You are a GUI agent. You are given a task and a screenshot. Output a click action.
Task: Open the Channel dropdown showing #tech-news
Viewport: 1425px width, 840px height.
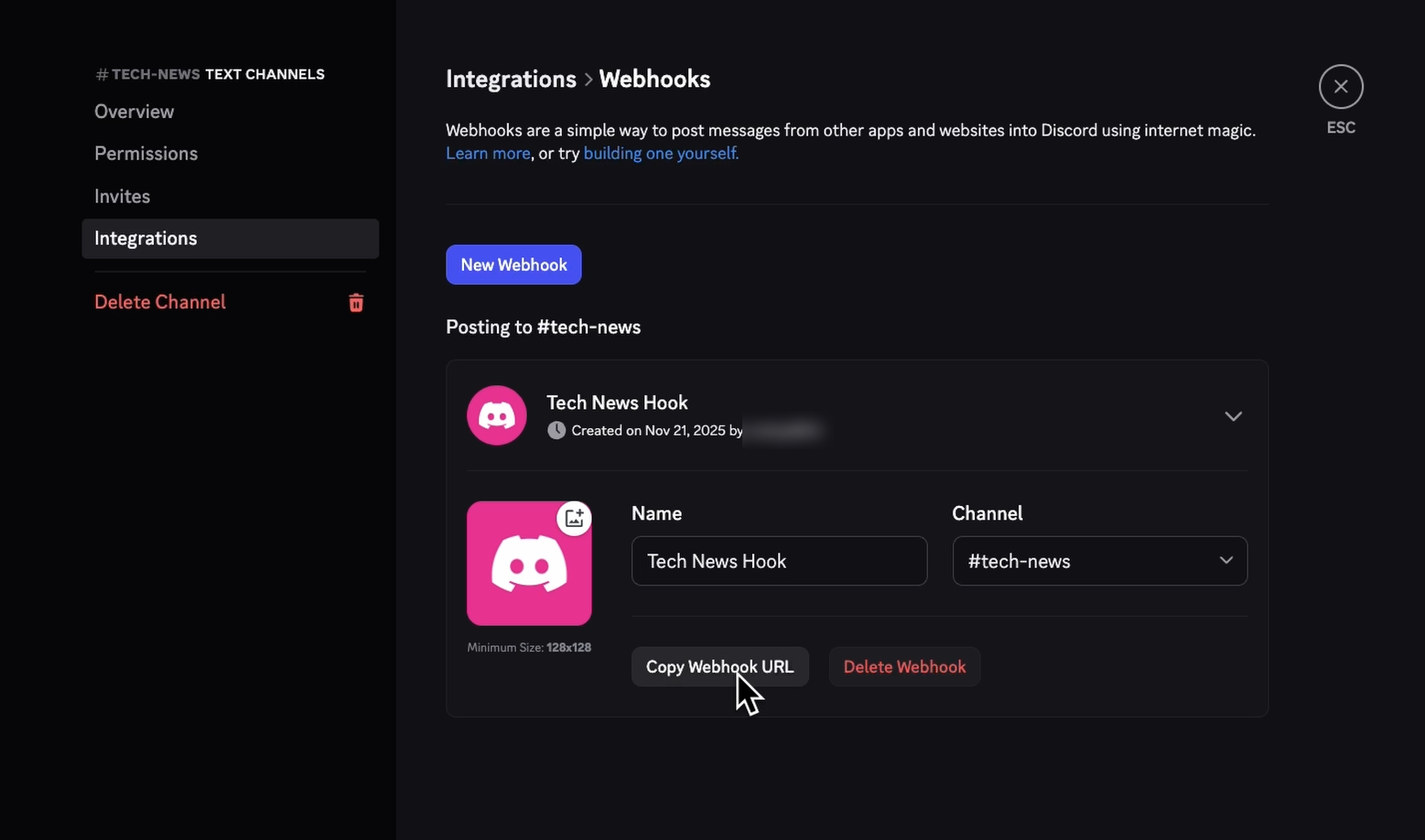1098,561
